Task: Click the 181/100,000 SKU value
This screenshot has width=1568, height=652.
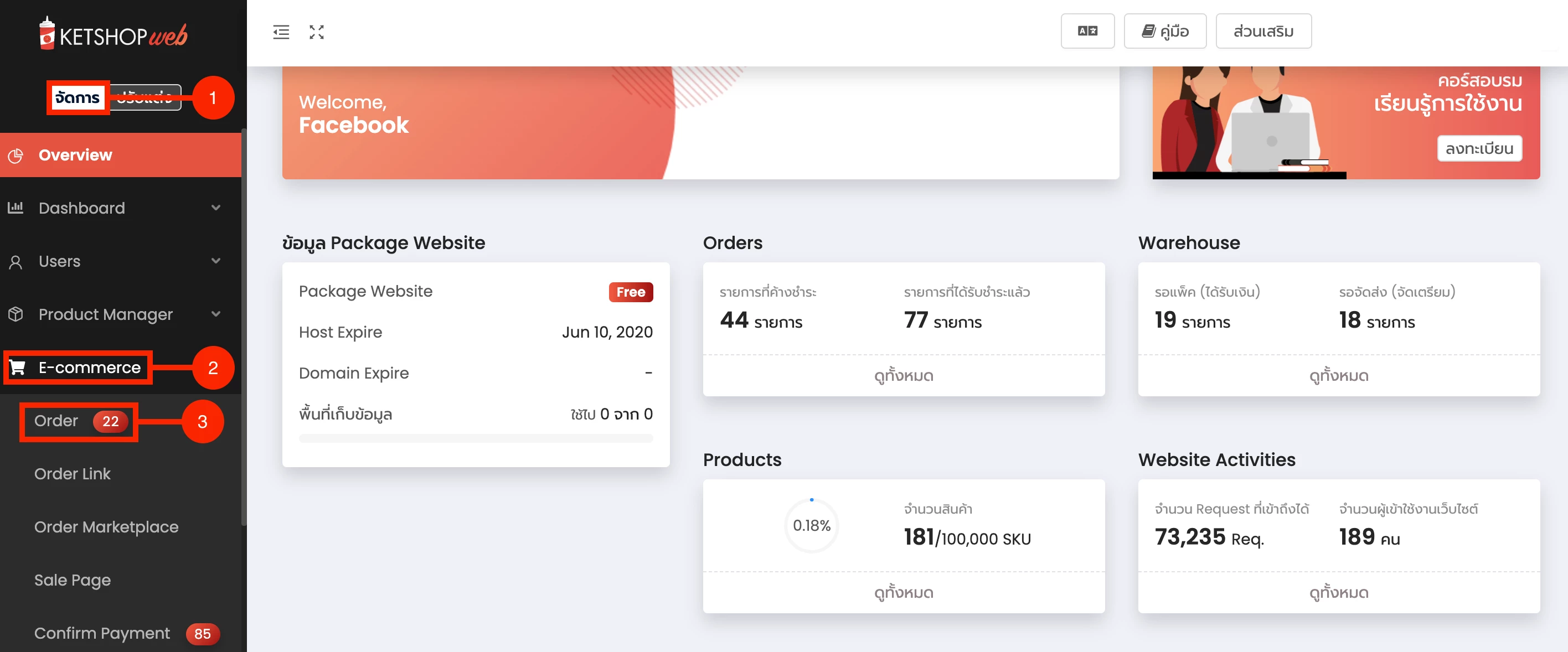Action: pyautogui.click(x=967, y=537)
